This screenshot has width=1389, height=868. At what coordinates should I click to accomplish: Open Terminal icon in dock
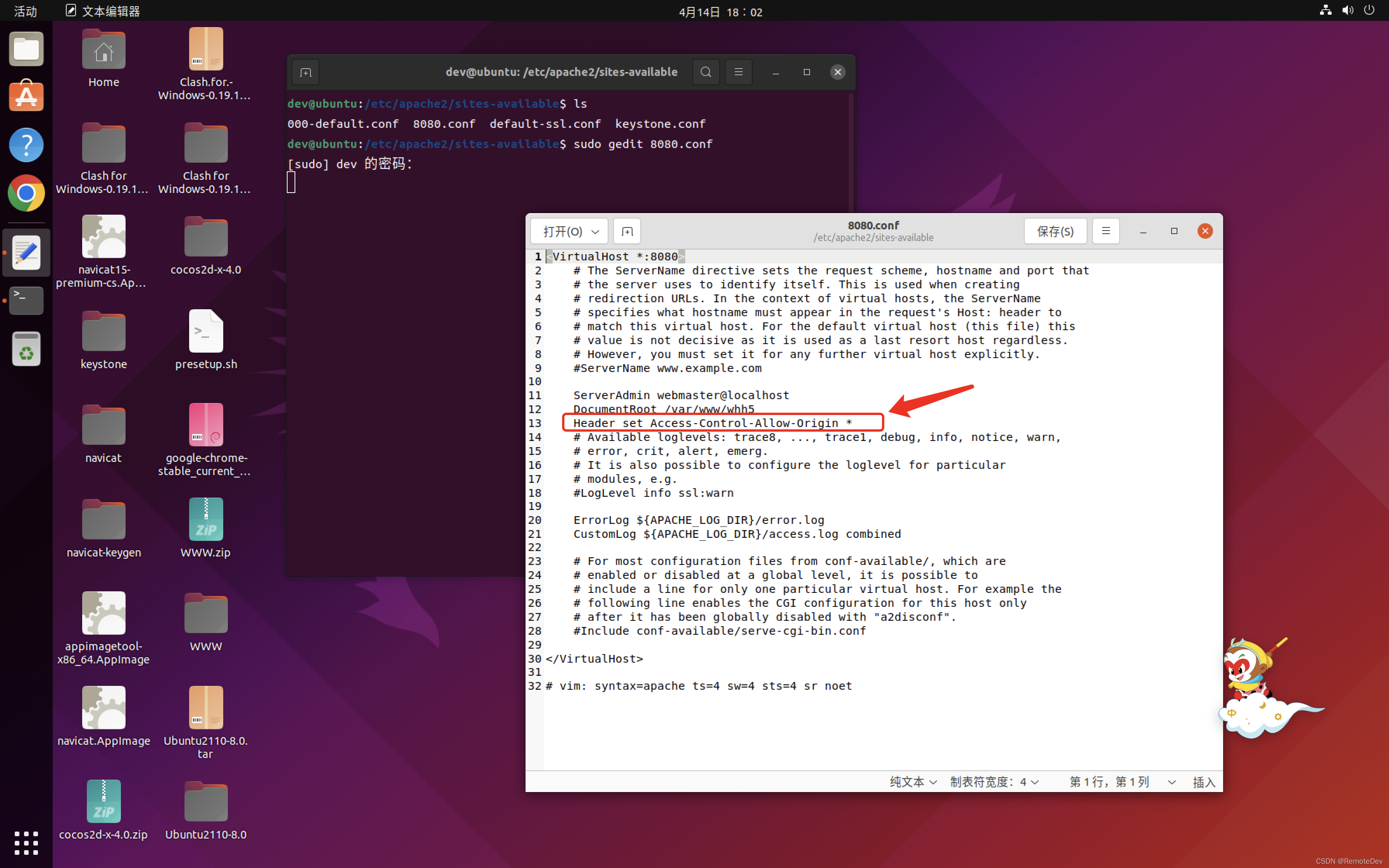[x=26, y=301]
